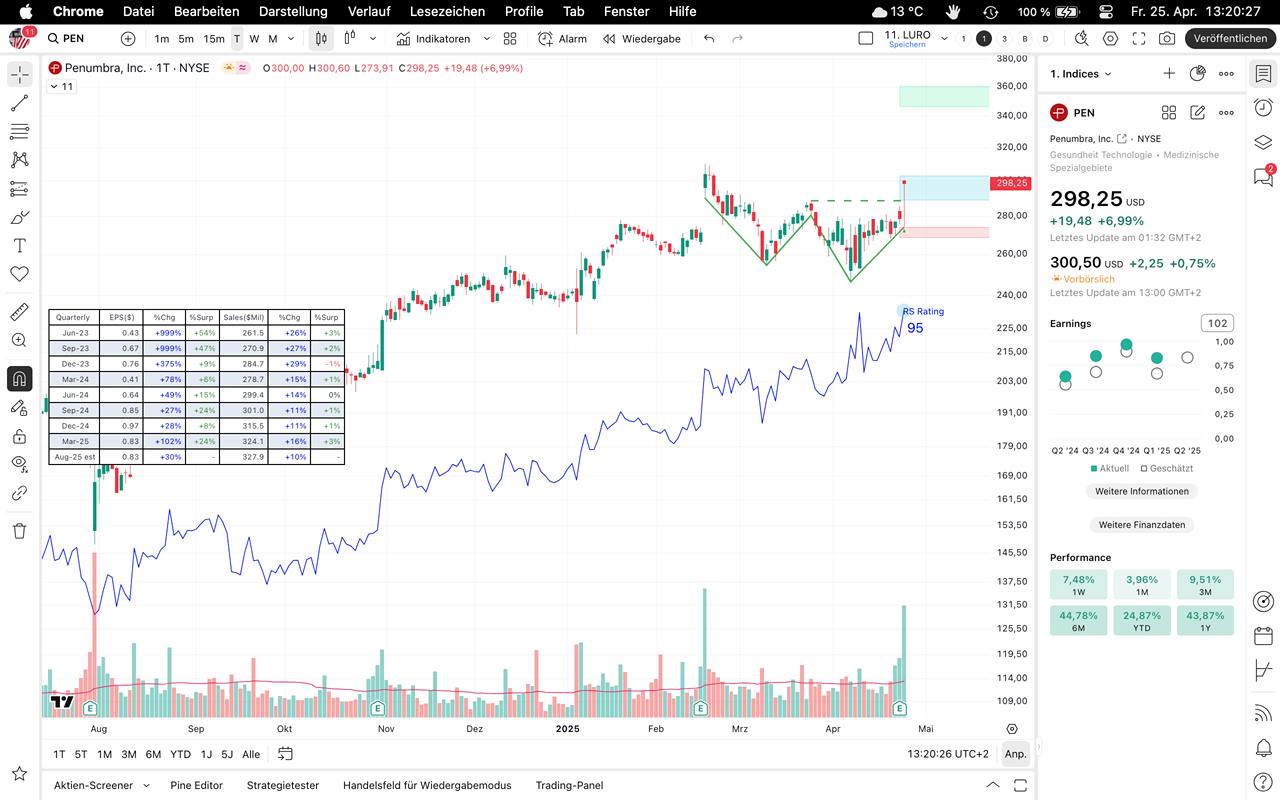Click the Veröffentlichen button
The height and width of the screenshot is (800, 1280).
pyautogui.click(x=1230, y=38)
